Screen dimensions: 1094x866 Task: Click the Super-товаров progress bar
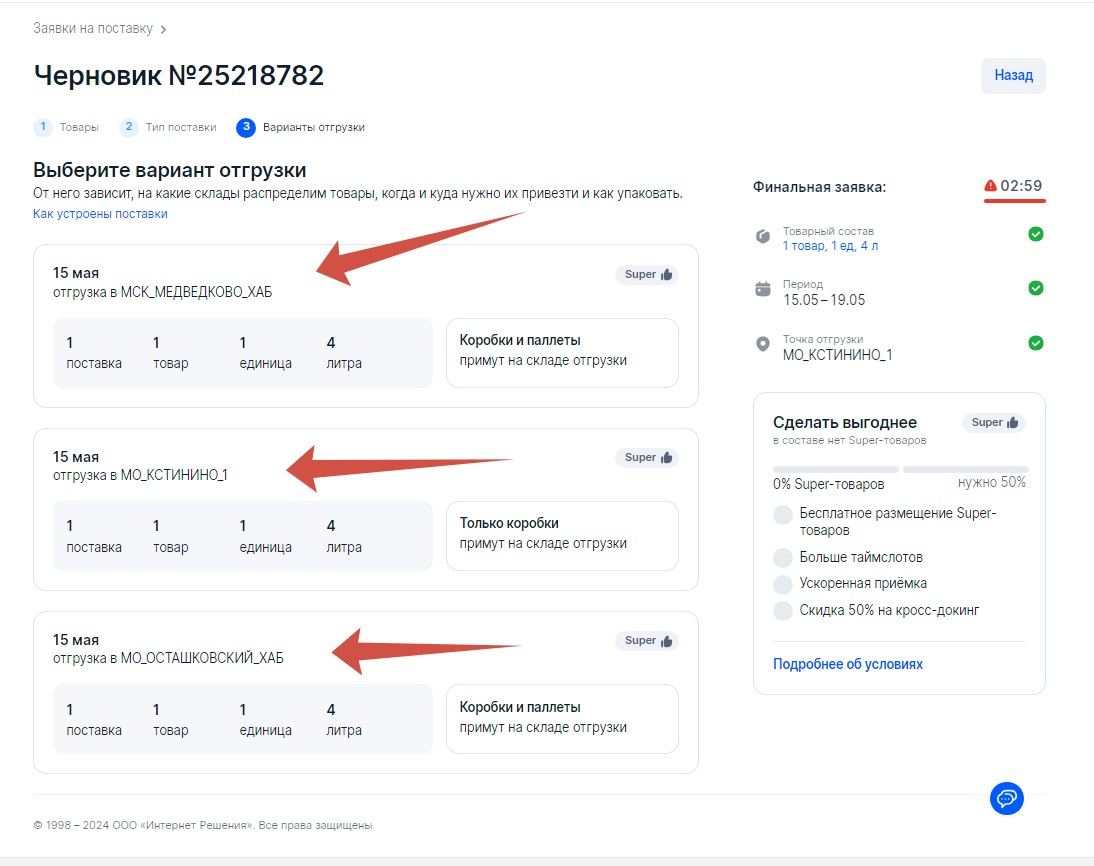click(900, 469)
